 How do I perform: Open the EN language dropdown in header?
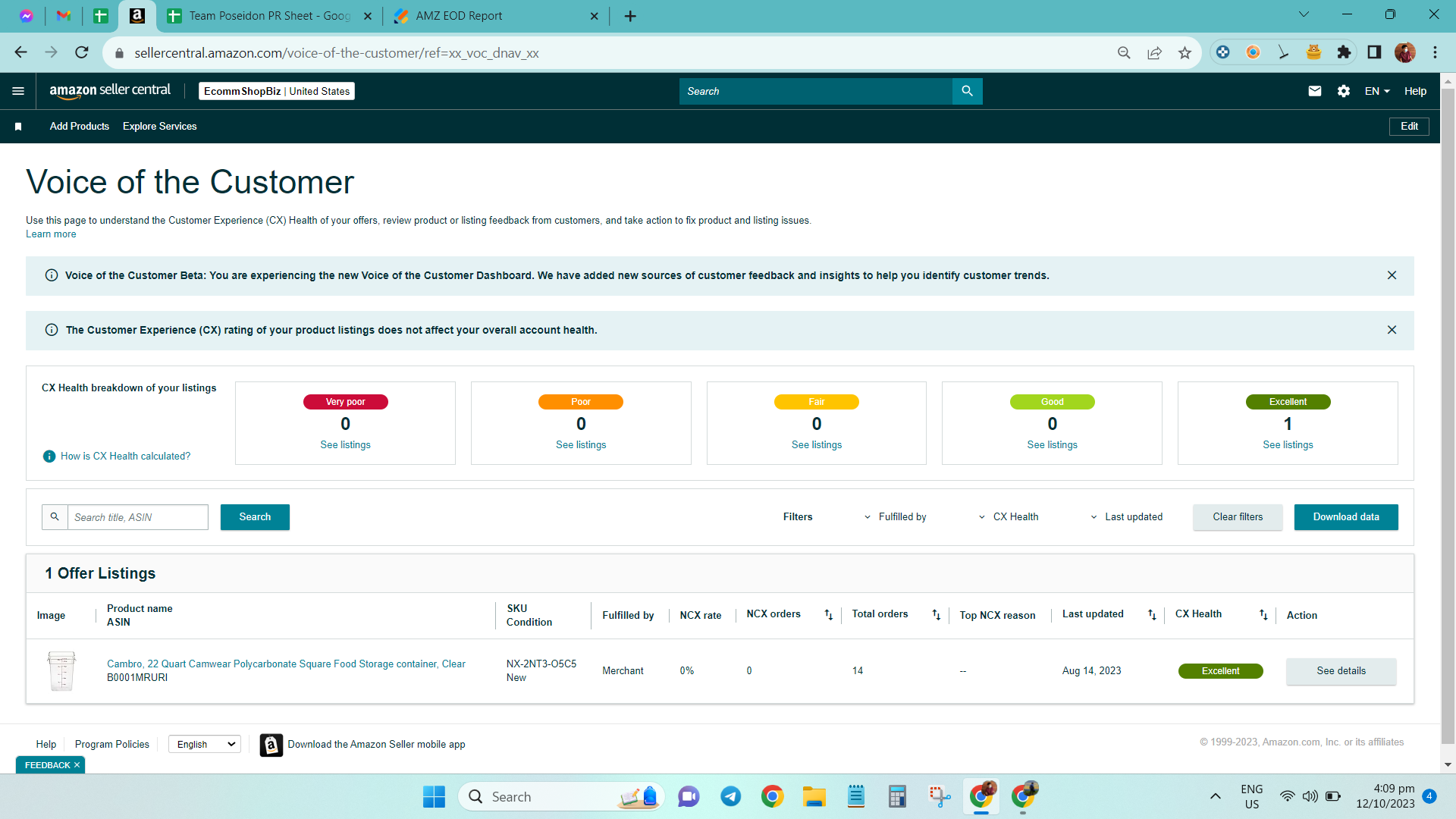[1377, 91]
